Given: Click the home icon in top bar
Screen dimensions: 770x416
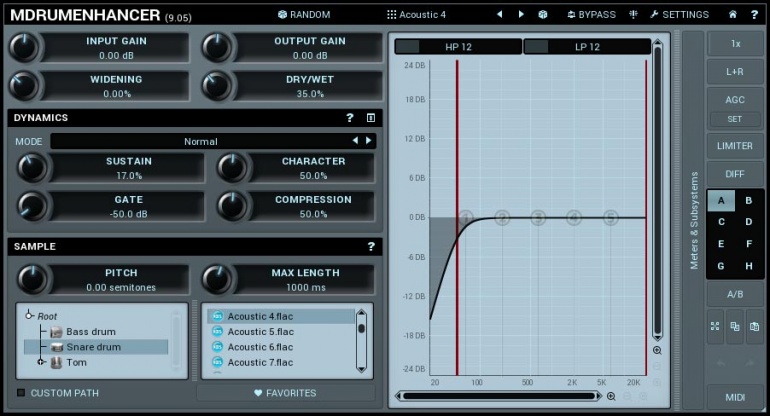Looking at the screenshot, I should pos(733,14).
